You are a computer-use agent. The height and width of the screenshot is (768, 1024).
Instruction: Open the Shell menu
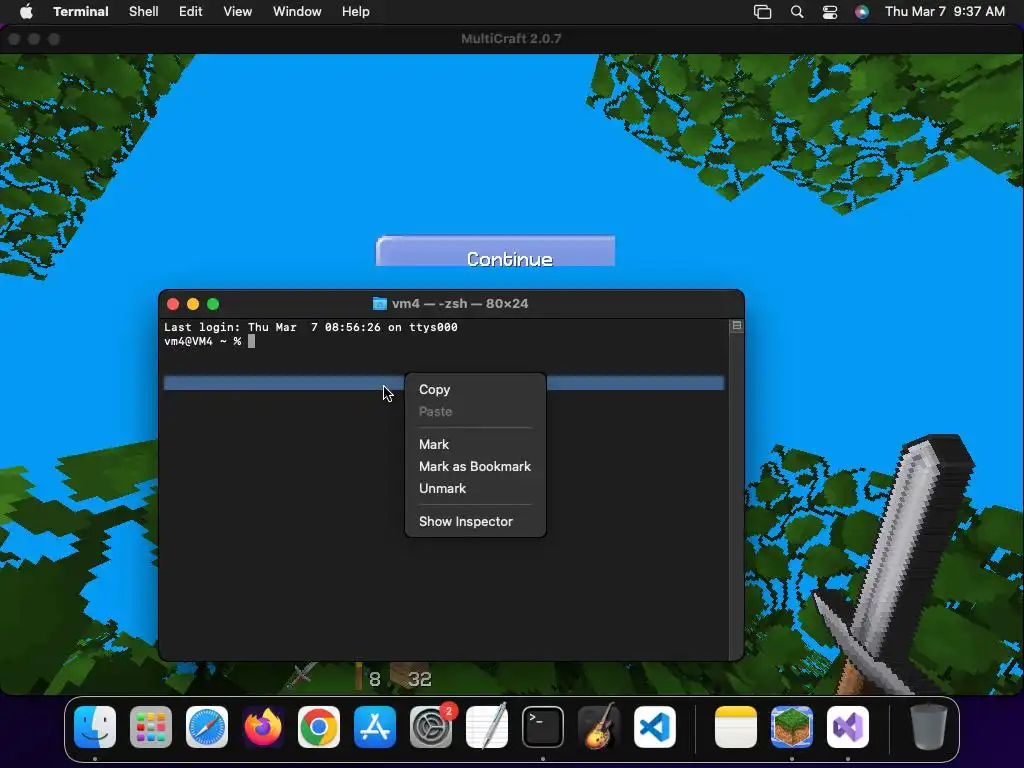pyautogui.click(x=144, y=12)
